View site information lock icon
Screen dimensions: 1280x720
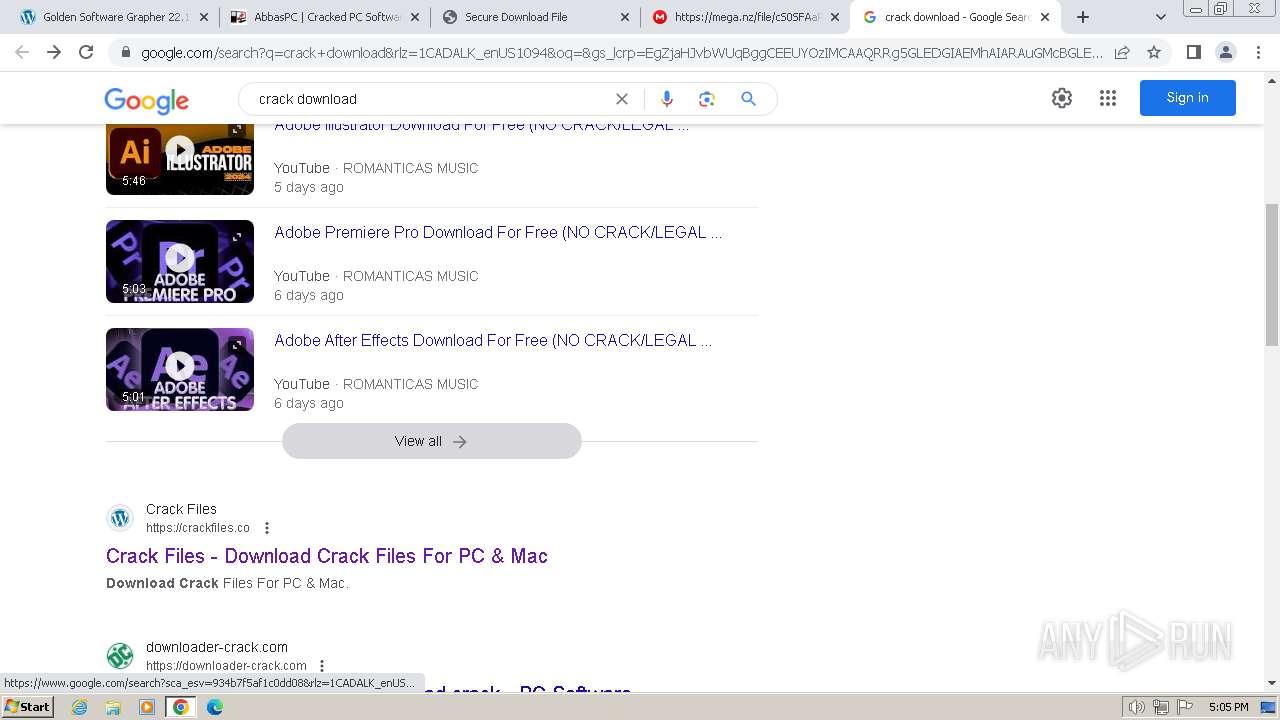(126, 52)
